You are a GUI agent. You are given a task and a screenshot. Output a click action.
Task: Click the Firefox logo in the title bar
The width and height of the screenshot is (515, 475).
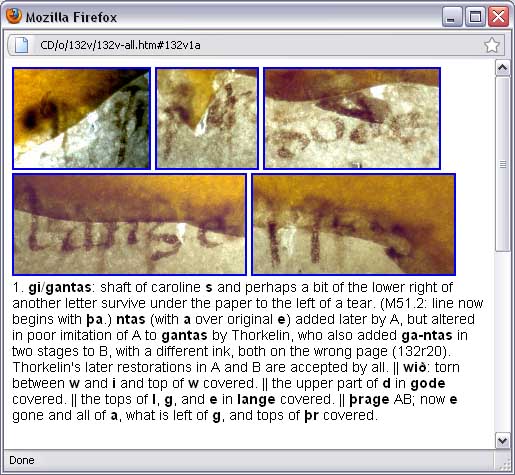[x=14, y=16]
